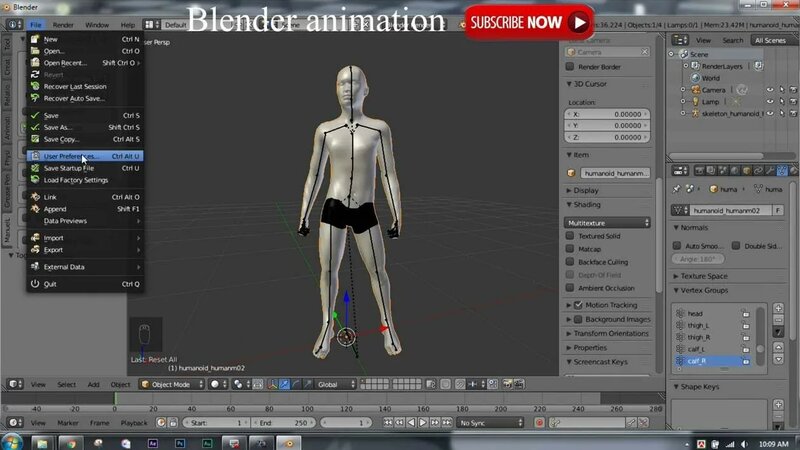This screenshot has width=800, height=450.
Task: Click the timeline record button
Action: [x=539, y=422]
